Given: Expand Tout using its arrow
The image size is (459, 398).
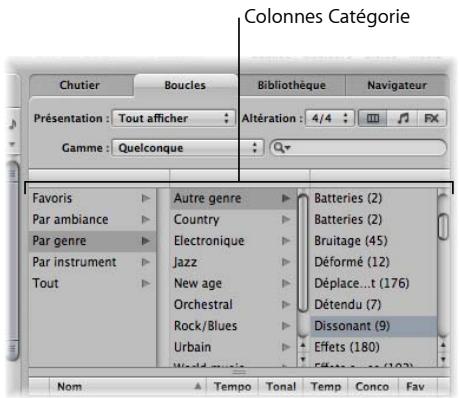Looking at the screenshot, I should tap(146, 284).
